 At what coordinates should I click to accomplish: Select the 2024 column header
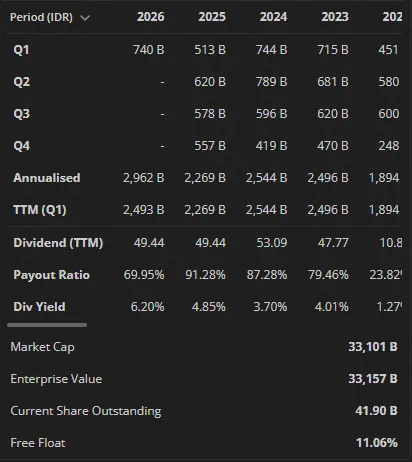pos(273,17)
